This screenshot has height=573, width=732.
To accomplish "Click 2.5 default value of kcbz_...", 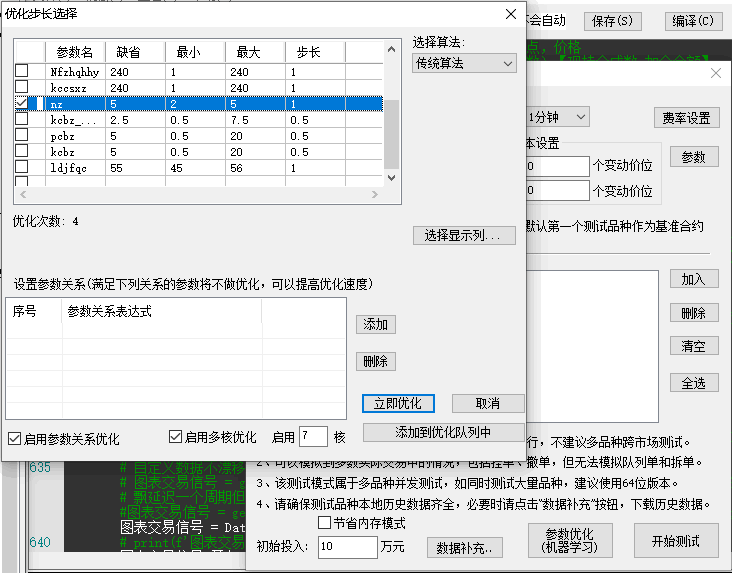I will point(120,120).
